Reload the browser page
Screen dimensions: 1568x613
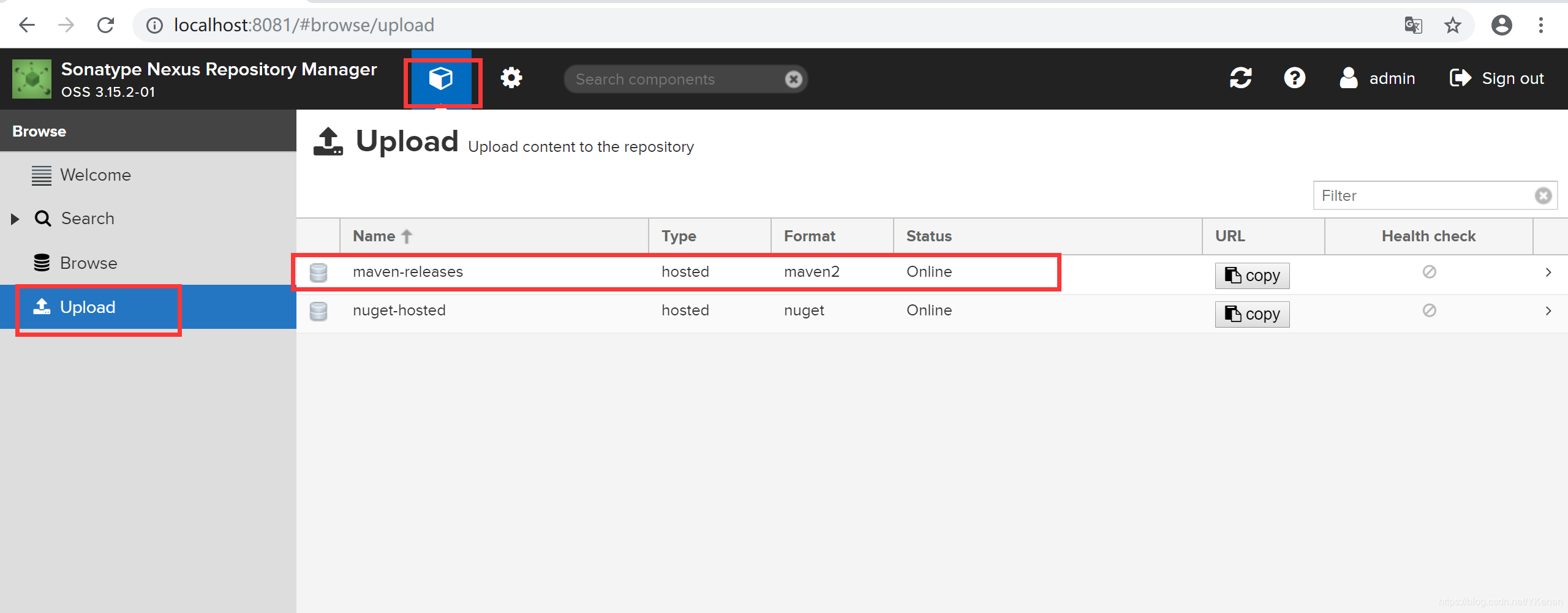106,25
